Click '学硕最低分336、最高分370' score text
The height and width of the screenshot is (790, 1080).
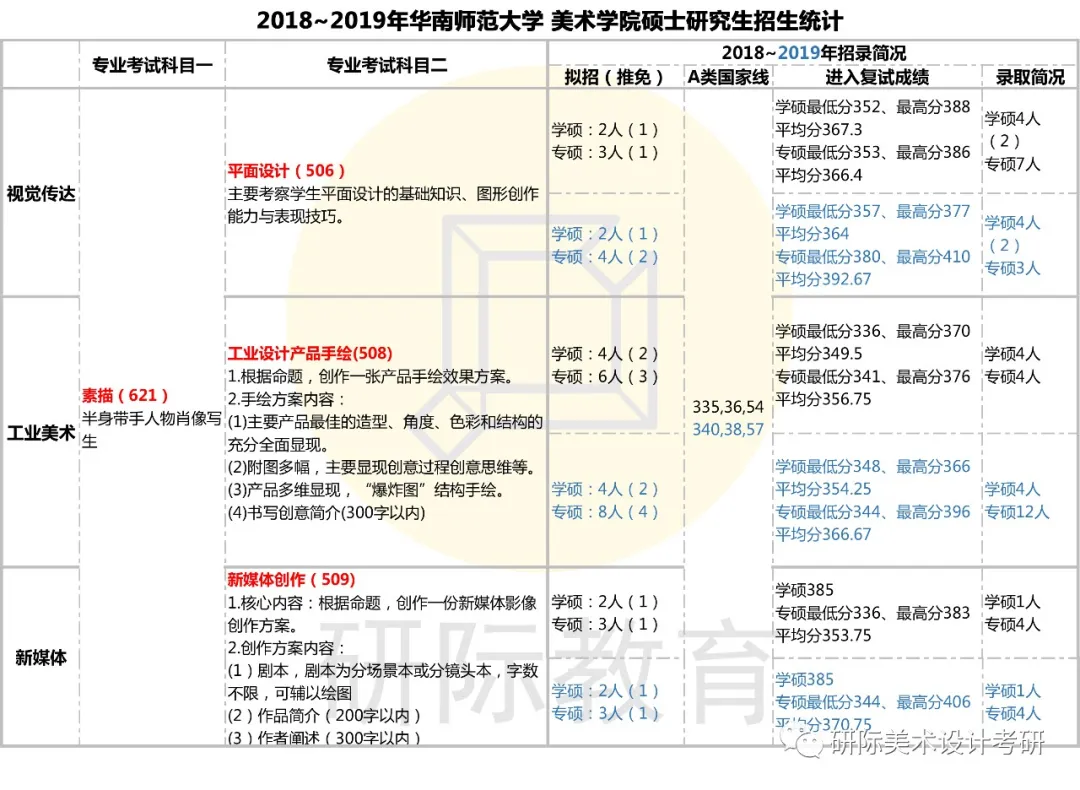873,331
